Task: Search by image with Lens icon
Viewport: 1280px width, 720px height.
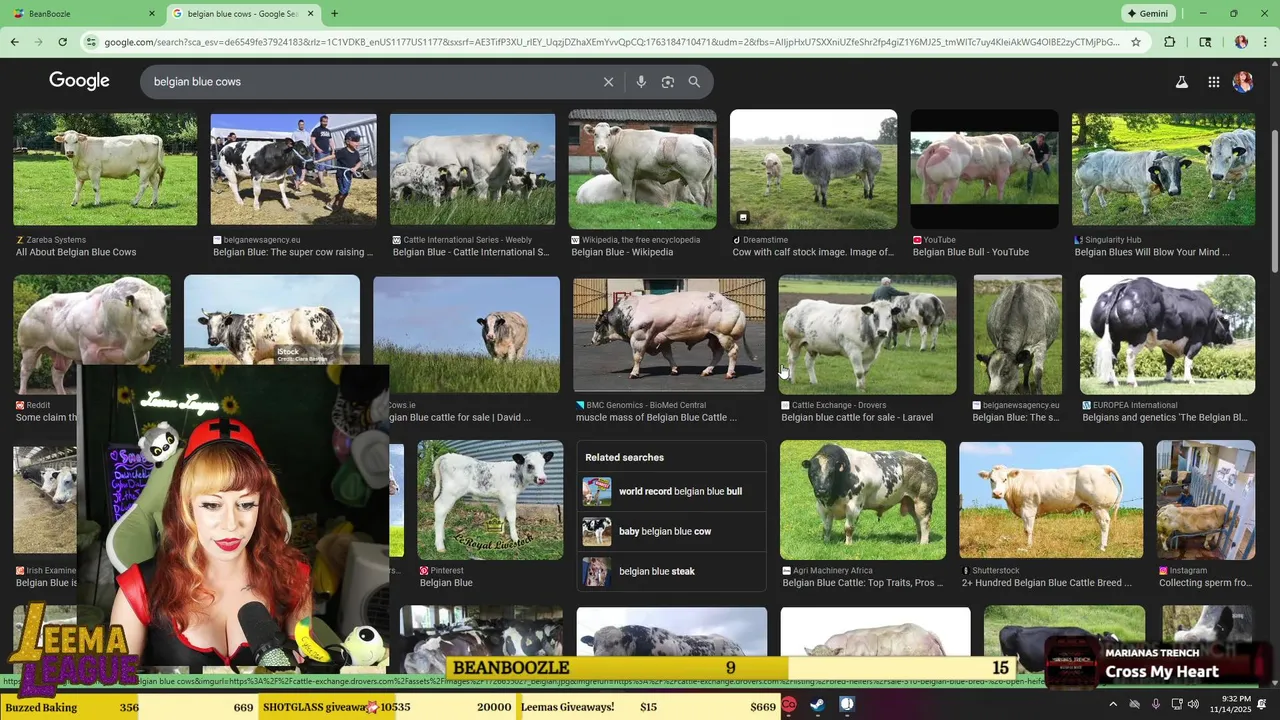Action: (668, 82)
